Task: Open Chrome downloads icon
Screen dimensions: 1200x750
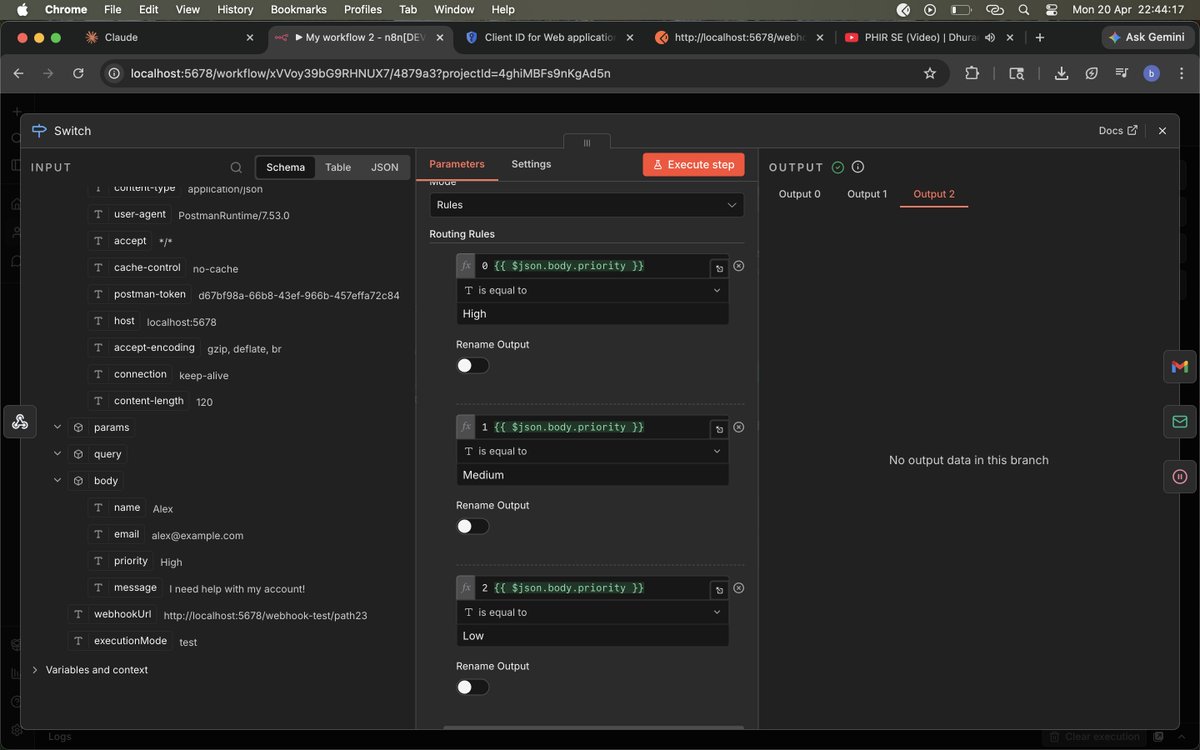Action: coord(1063,73)
